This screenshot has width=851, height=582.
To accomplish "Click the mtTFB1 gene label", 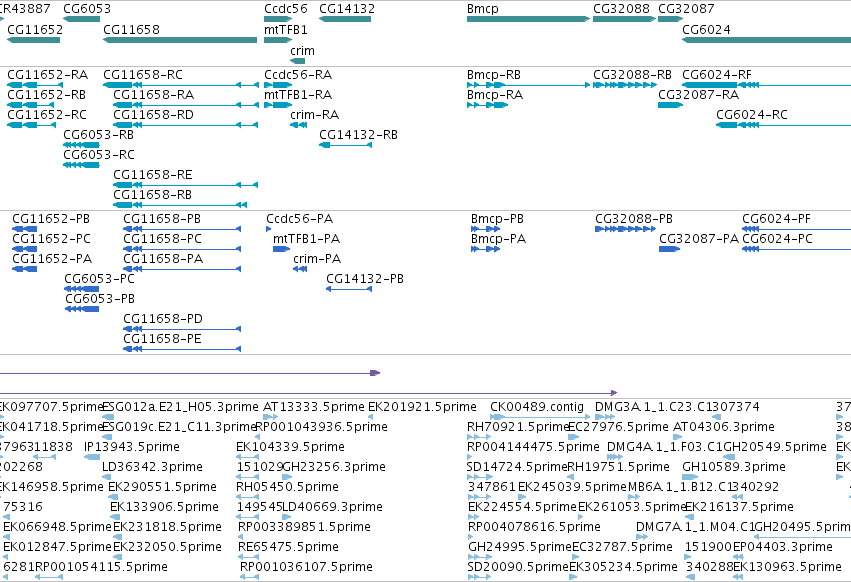I will pyautogui.click(x=285, y=30).
